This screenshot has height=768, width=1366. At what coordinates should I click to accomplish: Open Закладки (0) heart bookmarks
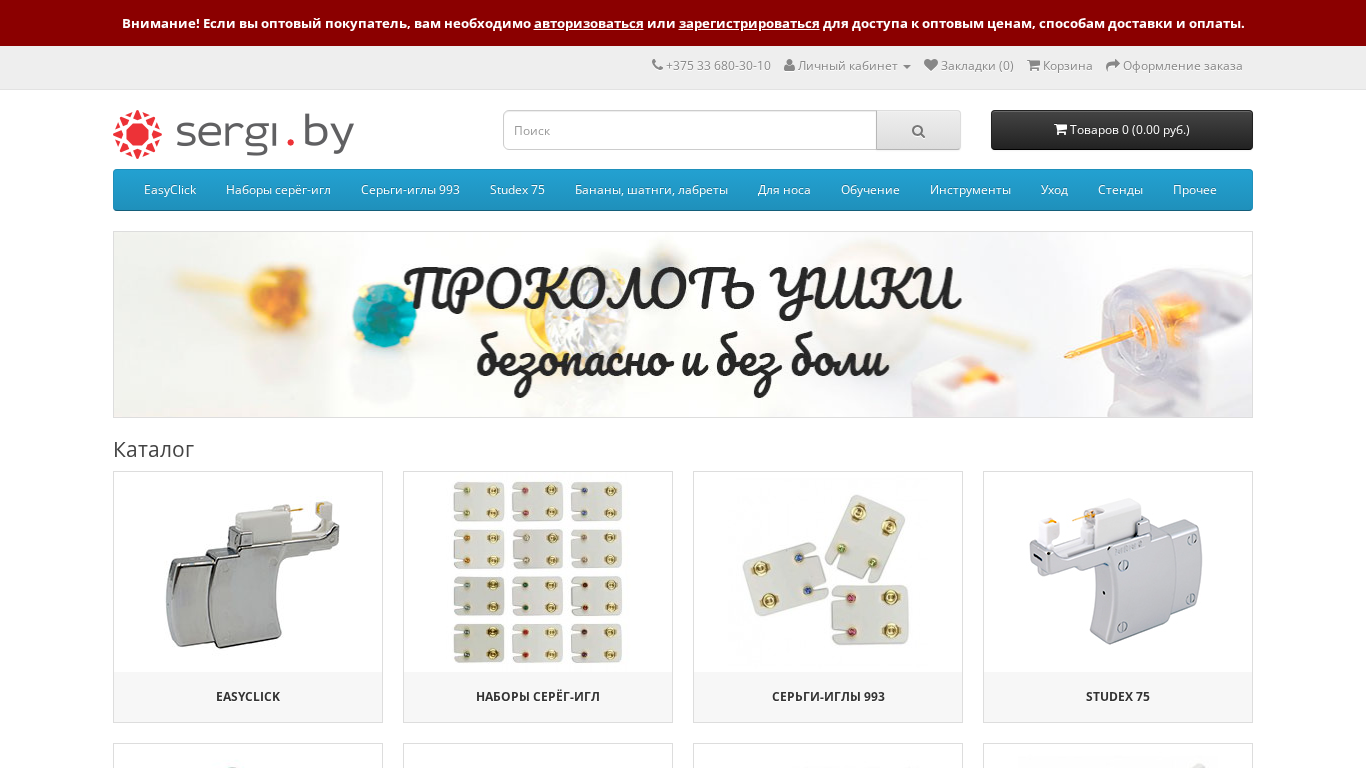coord(969,65)
